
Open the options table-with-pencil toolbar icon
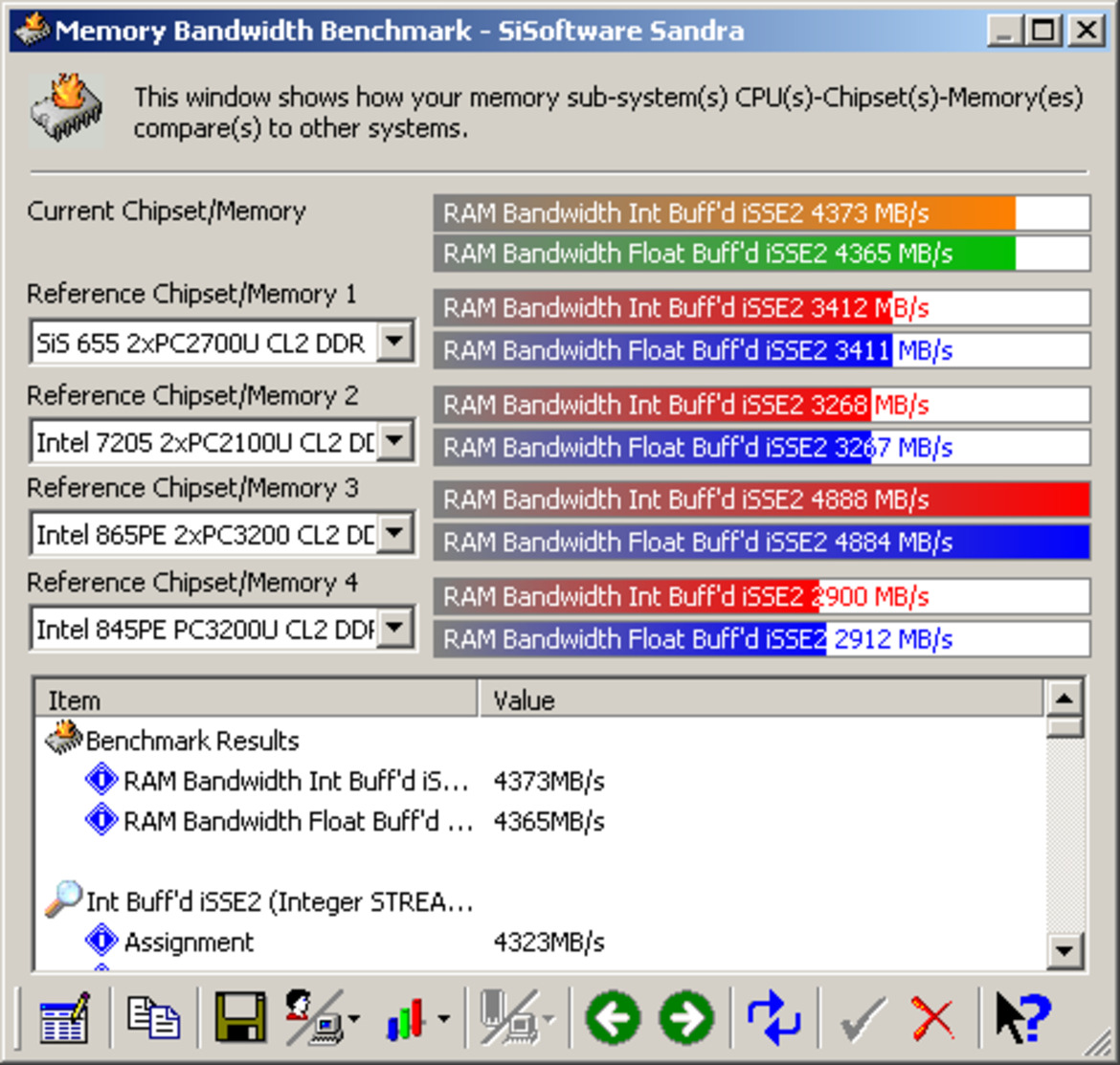64,1017
